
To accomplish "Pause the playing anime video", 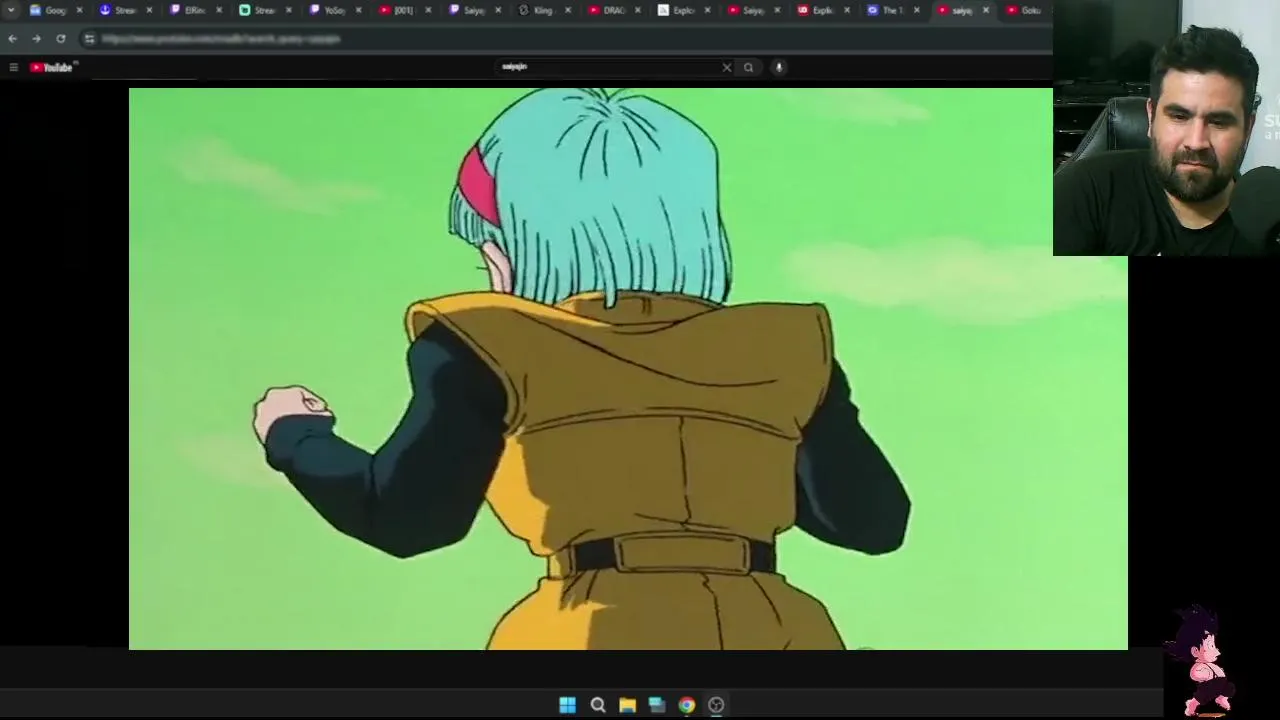I will [x=628, y=369].
